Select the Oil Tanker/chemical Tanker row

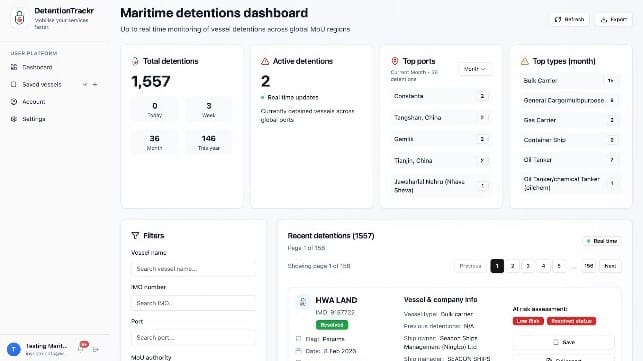pyautogui.click(x=570, y=183)
